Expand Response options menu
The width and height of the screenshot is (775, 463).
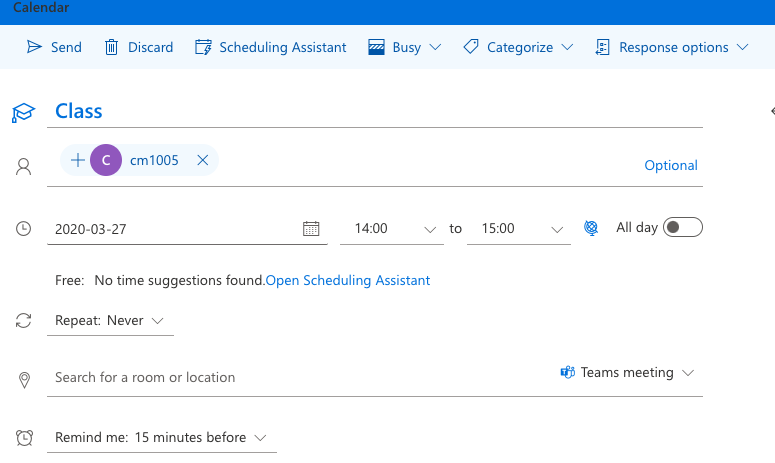pyautogui.click(x=671, y=47)
